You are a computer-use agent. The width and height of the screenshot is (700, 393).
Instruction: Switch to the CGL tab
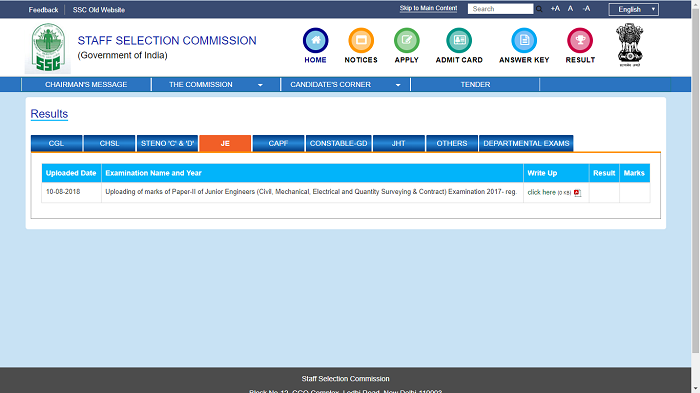(x=56, y=143)
